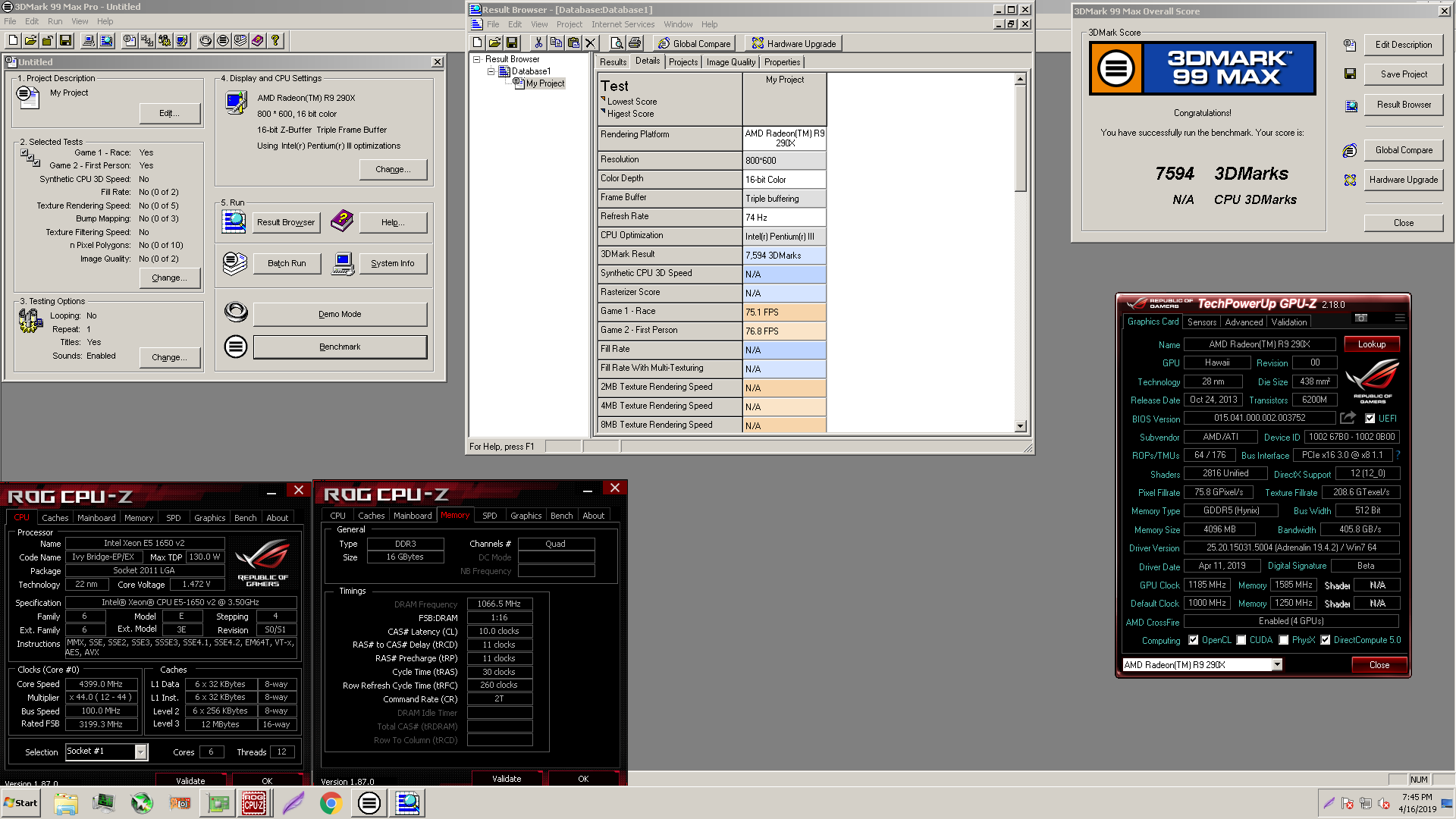The width and height of the screenshot is (1456, 819).
Task: Click the Validate button in the Memory CPU-Z window
Action: 507,779
